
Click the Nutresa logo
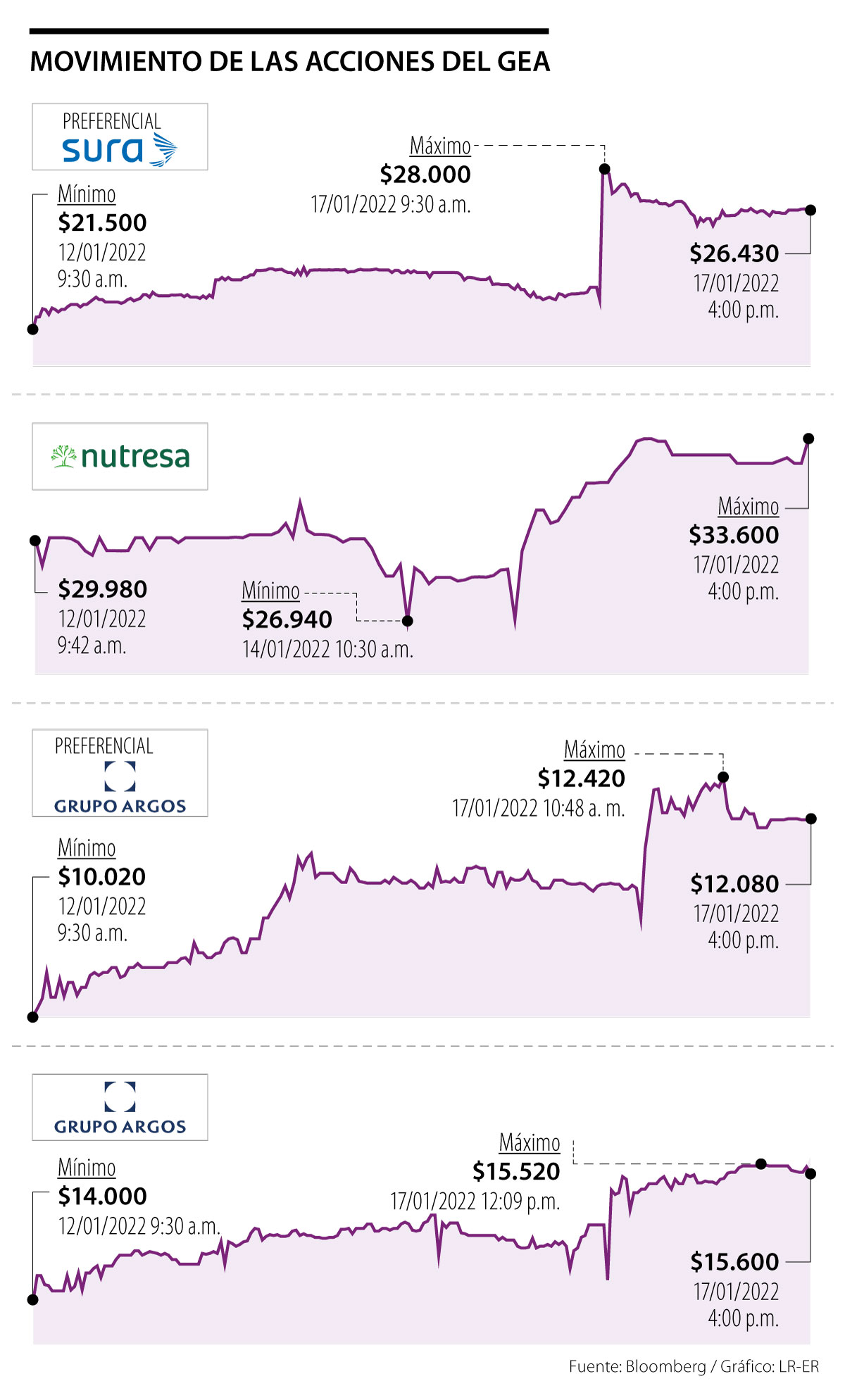pyautogui.click(x=120, y=457)
